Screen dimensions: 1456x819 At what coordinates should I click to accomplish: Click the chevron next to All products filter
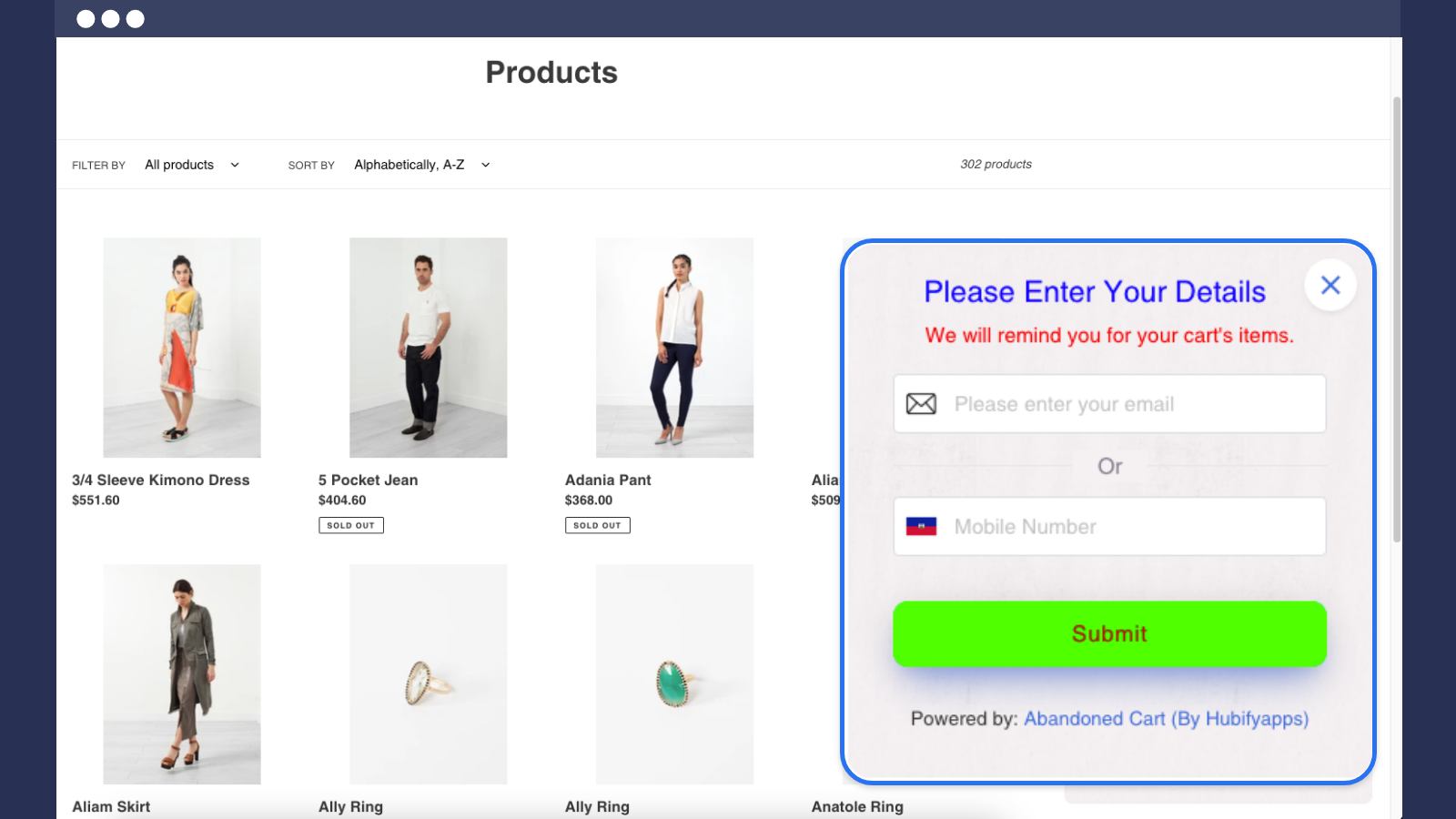[234, 165]
